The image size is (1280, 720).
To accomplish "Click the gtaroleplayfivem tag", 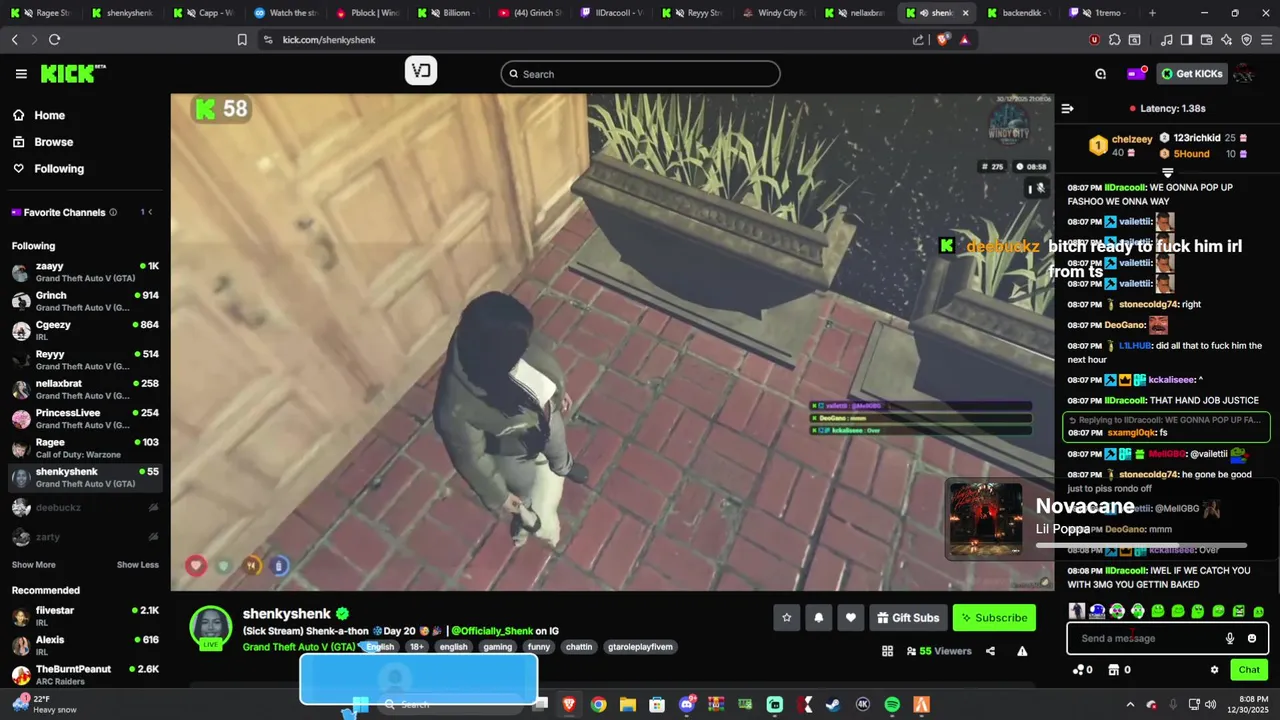I will pos(640,647).
